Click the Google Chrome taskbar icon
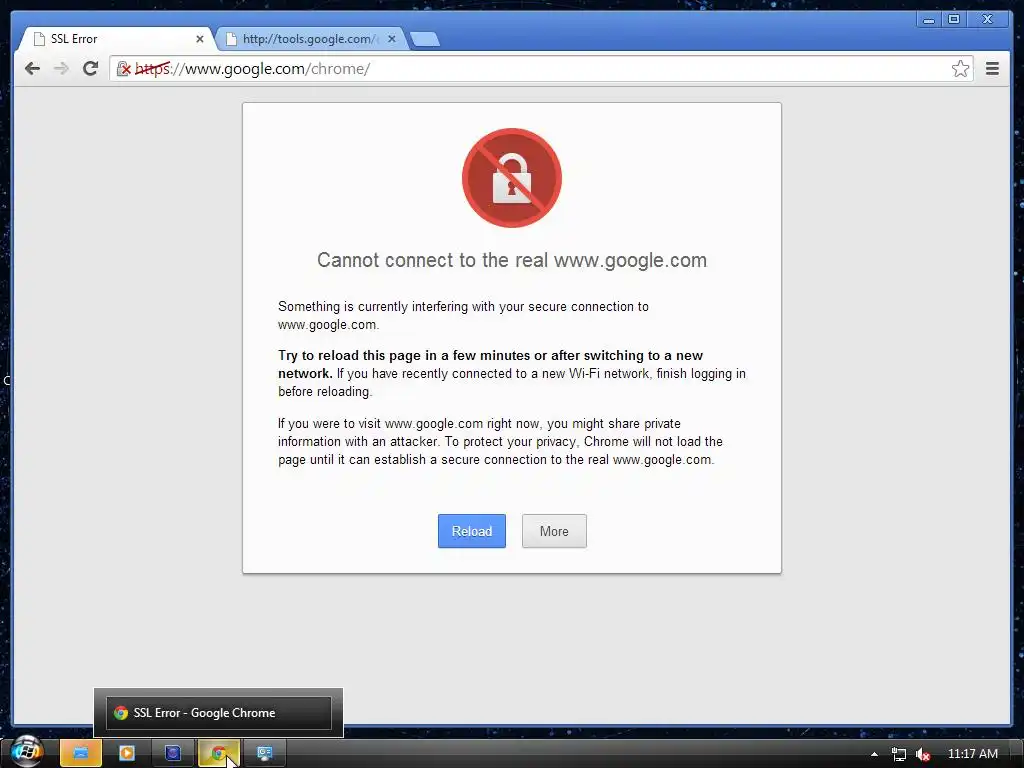The image size is (1024, 768). pyautogui.click(x=219, y=753)
